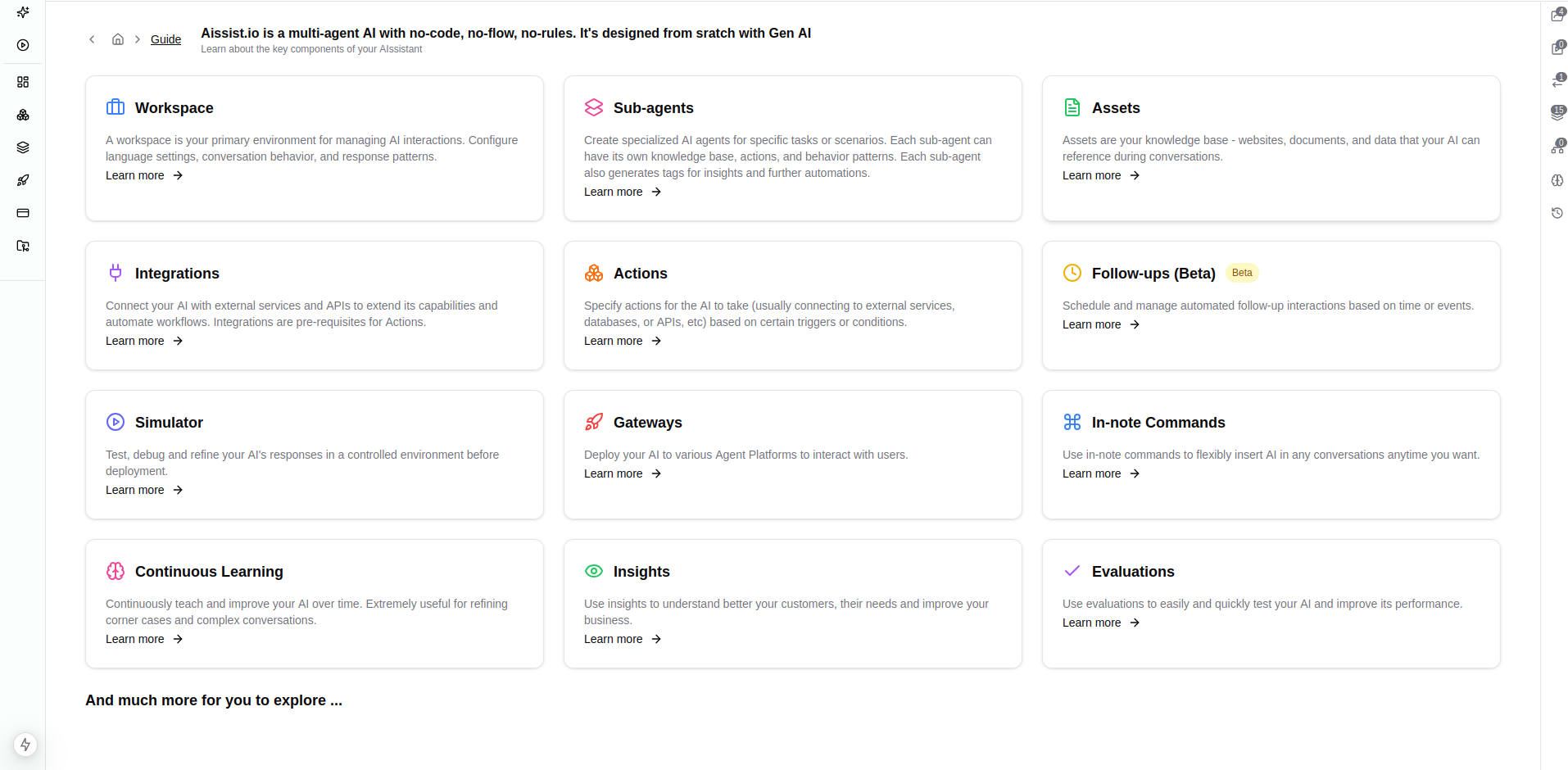Open Learn more on the Insights card
1568x770 pixels.
click(613, 639)
